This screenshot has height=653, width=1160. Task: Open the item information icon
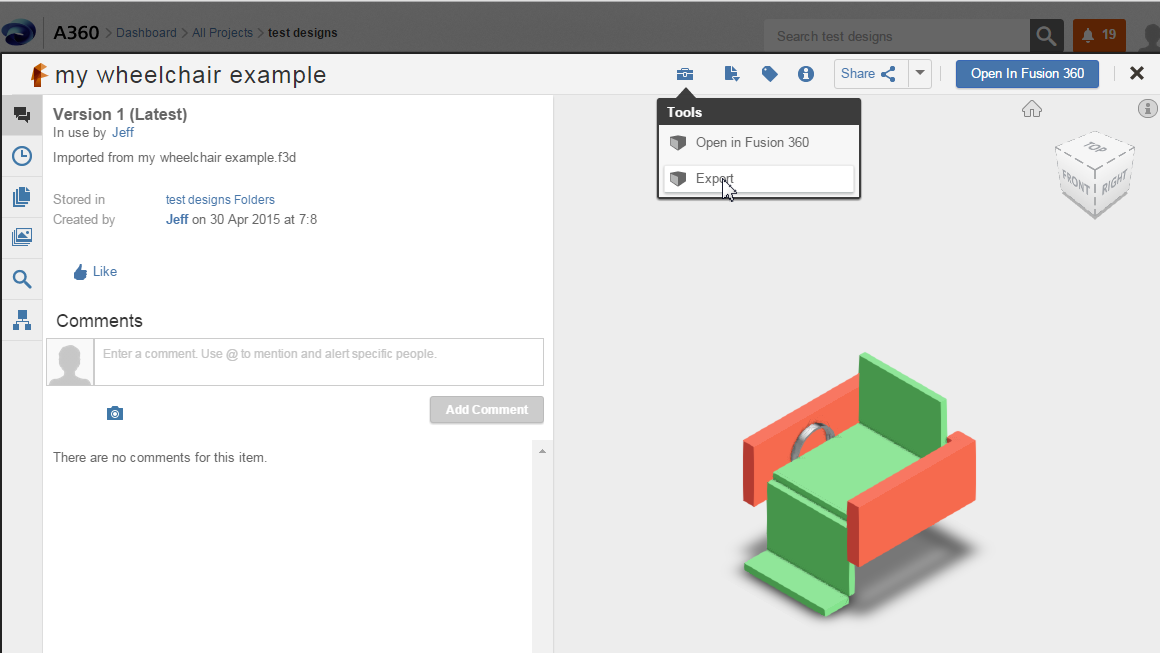(x=806, y=74)
